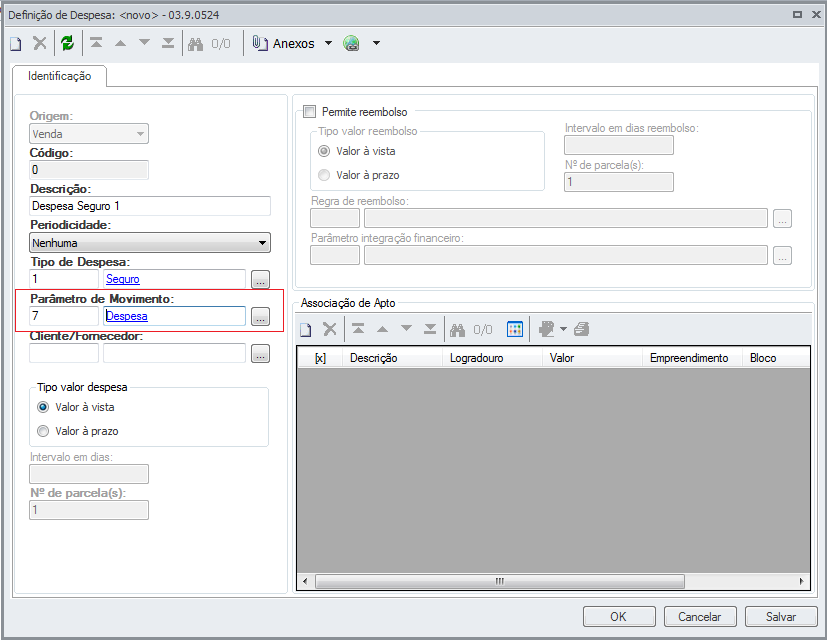Select Valor à vista under Tipo valor despesa
Image resolution: width=827 pixels, height=641 pixels.
(x=43, y=407)
